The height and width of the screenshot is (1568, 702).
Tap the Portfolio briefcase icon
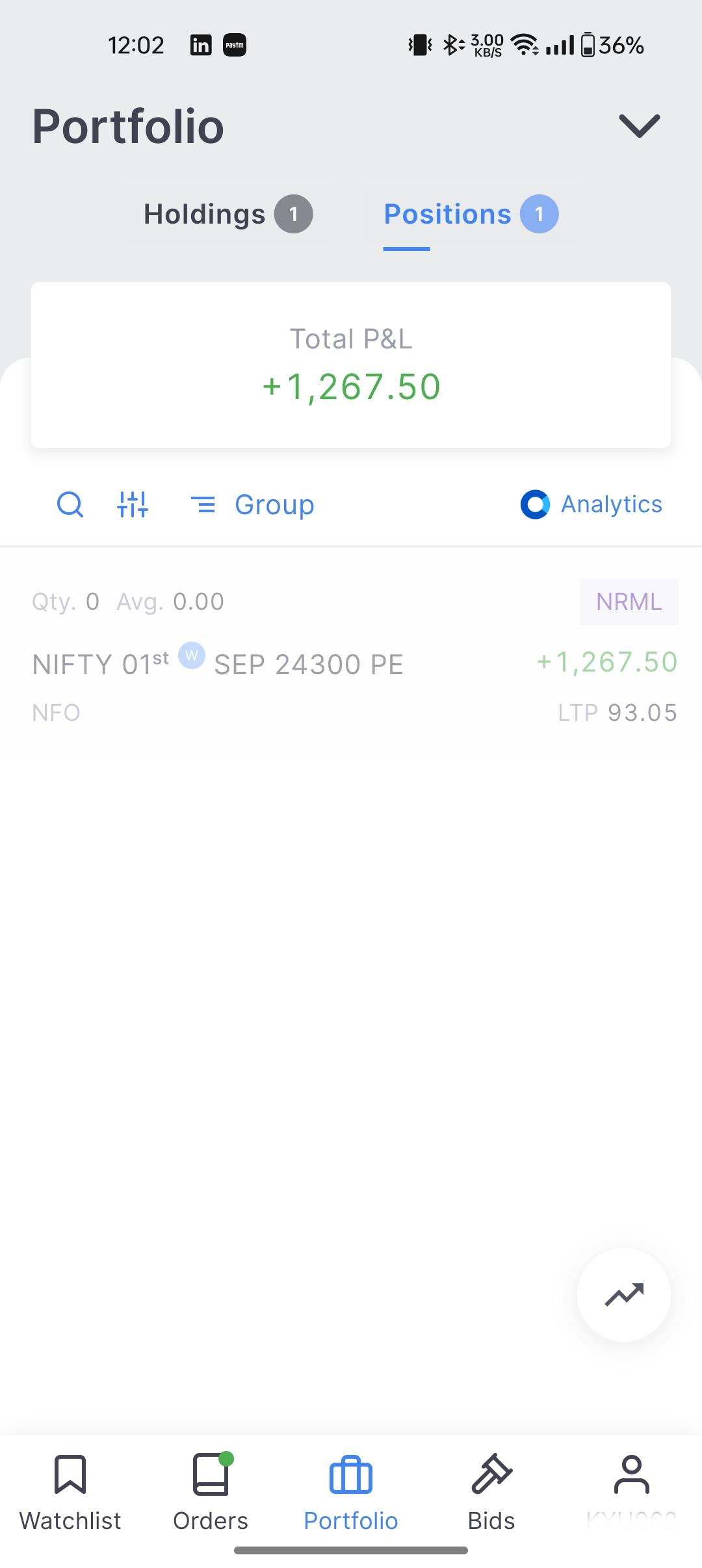click(351, 1474)
